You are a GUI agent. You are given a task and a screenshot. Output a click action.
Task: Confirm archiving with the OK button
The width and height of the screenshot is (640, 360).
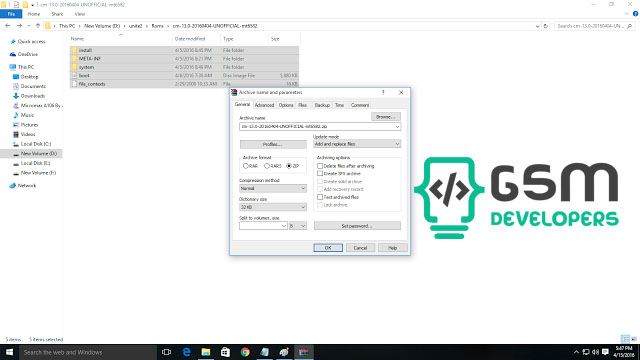coord(328,248)
